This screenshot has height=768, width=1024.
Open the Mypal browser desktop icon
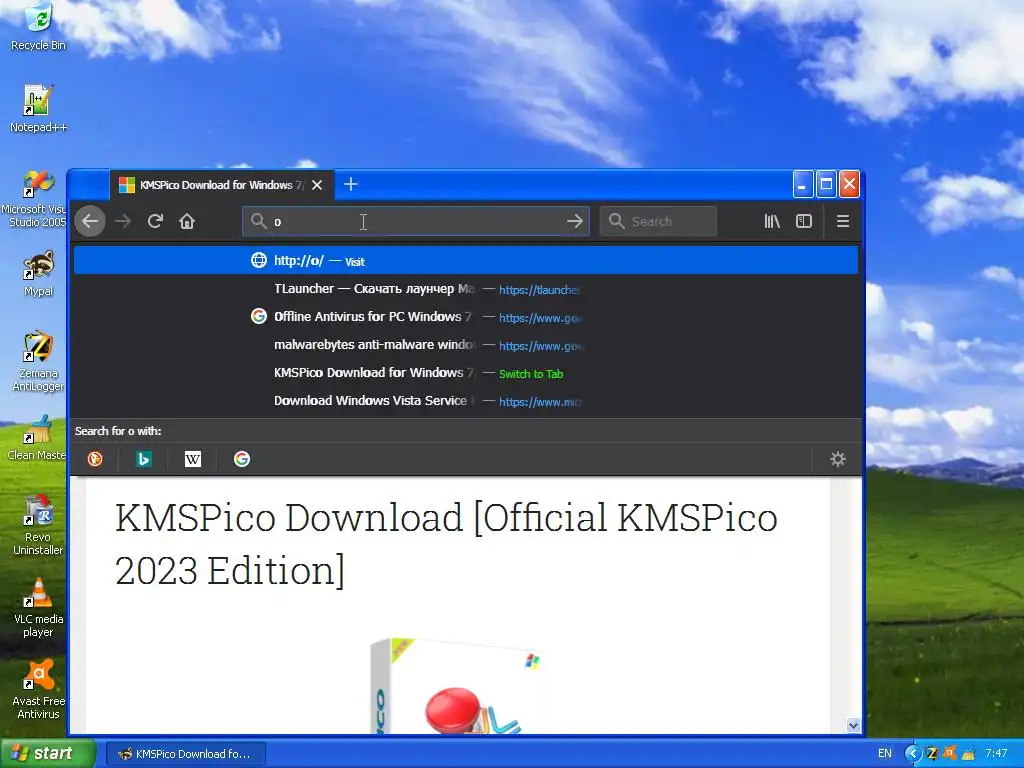[38, 273]
